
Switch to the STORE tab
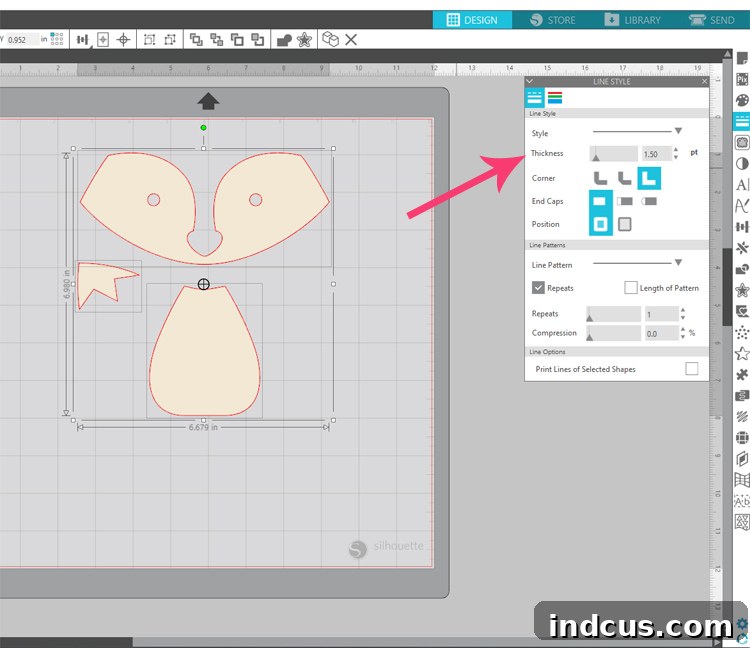click(x=553, y=20)
